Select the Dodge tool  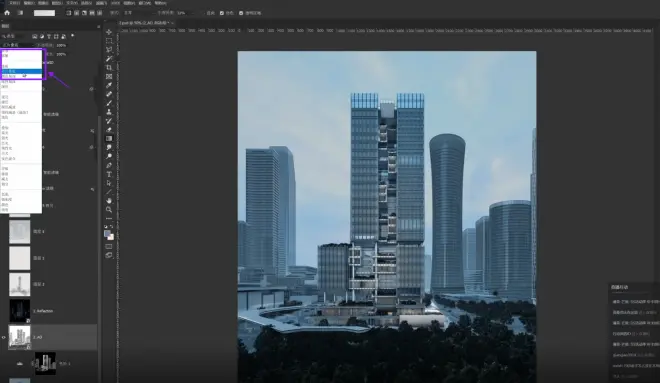point(109,156)
